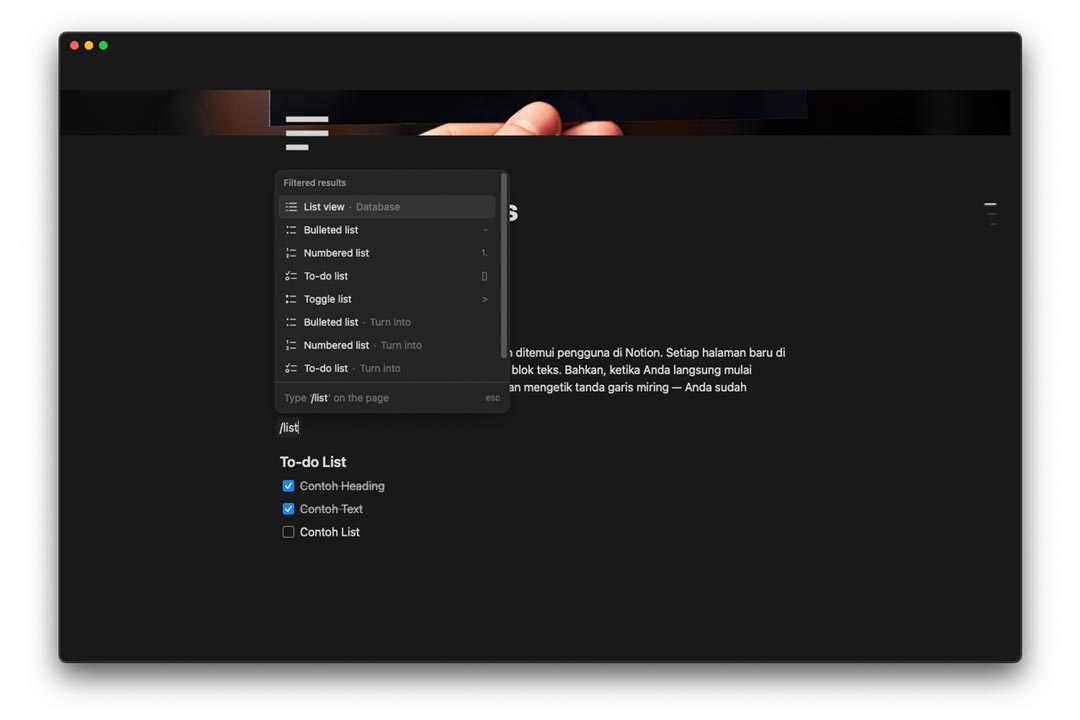Click the Bulleted list Turn into icon

coord(291,322)
